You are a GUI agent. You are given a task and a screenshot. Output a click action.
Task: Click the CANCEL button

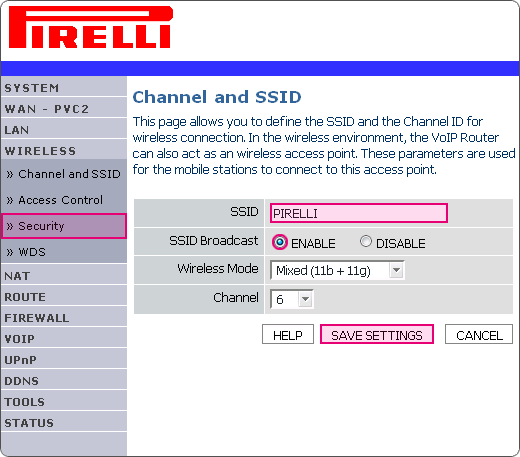pyautogui.click(x=479, y=334)
